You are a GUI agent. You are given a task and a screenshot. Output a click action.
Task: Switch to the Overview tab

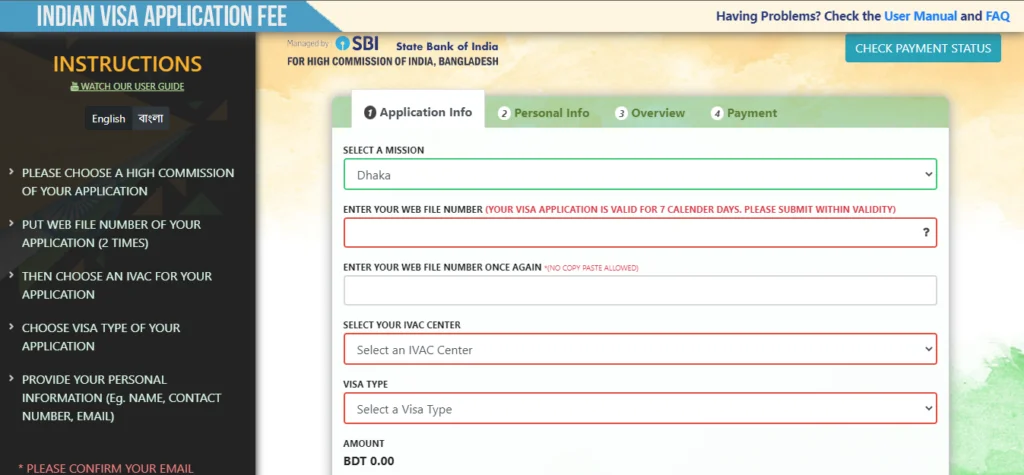pos(650,113)
